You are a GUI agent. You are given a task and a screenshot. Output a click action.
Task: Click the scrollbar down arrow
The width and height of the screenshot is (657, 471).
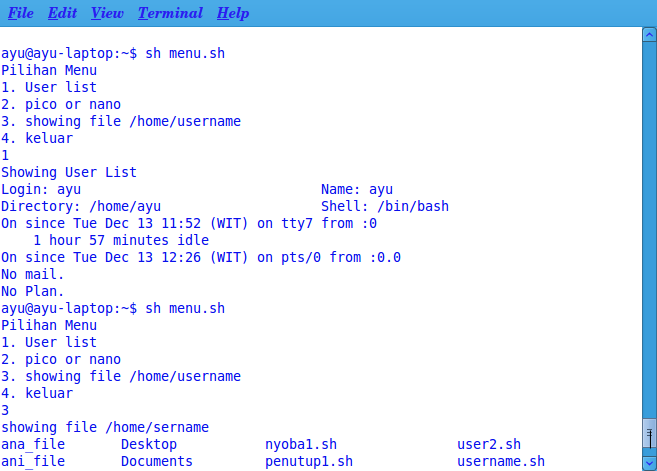[649, 463]
